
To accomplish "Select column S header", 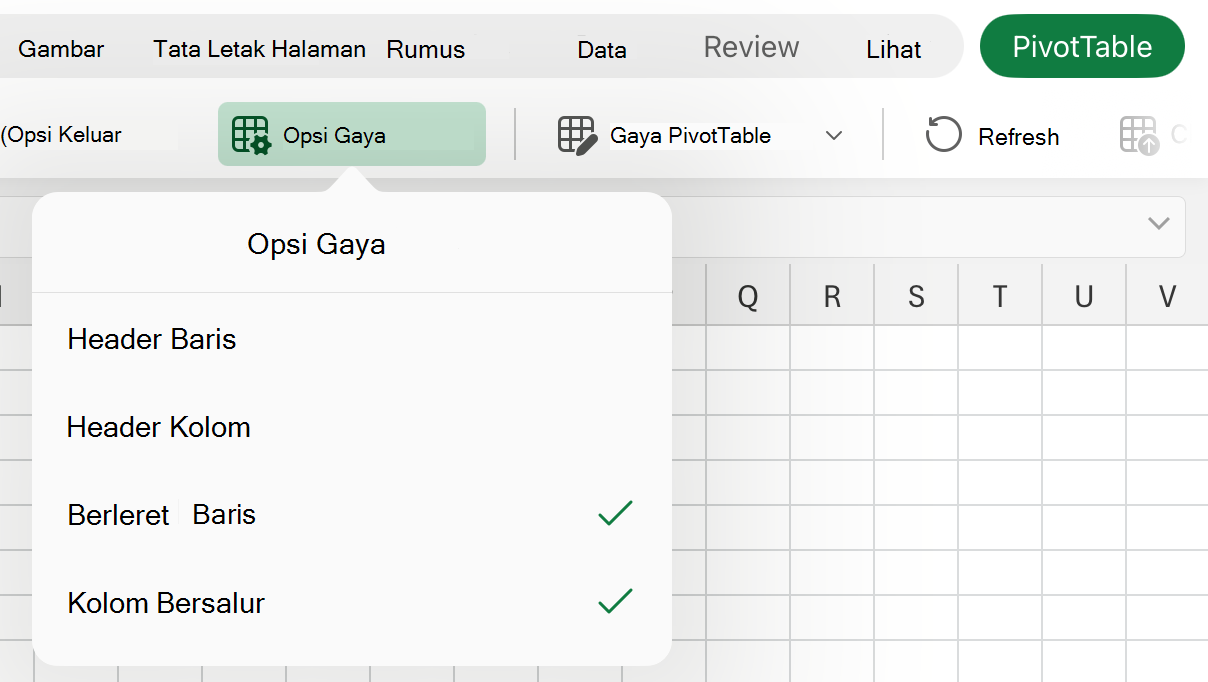I will tap(916, 296).
